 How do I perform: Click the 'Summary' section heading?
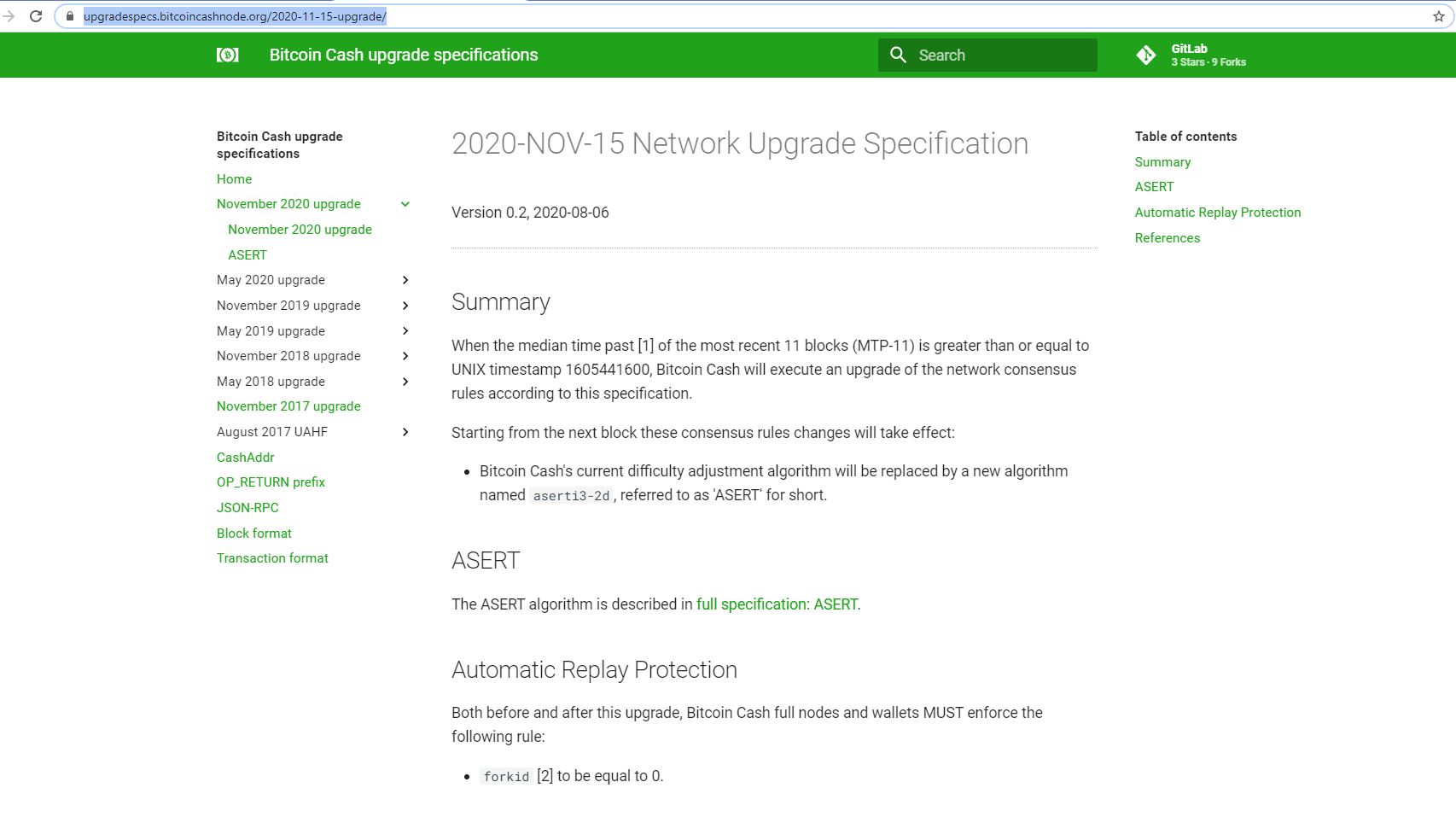click(x=501, y=302)
